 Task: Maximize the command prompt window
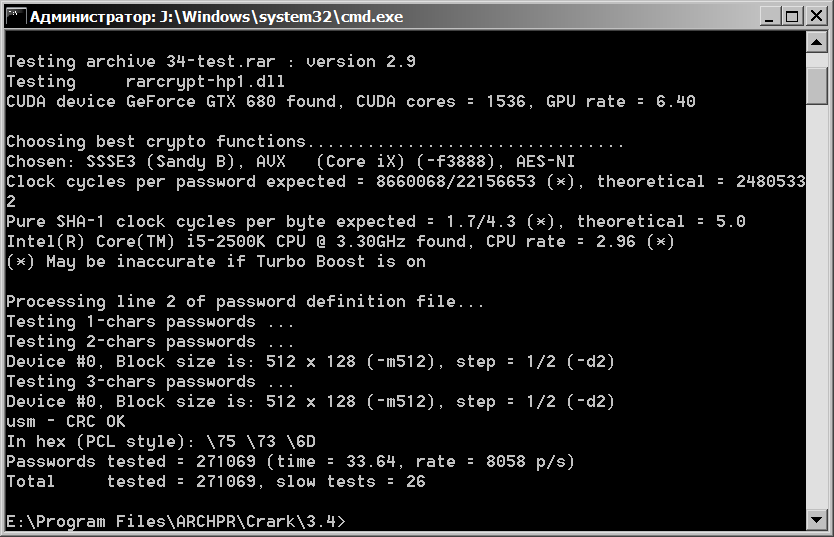[791, 16]
